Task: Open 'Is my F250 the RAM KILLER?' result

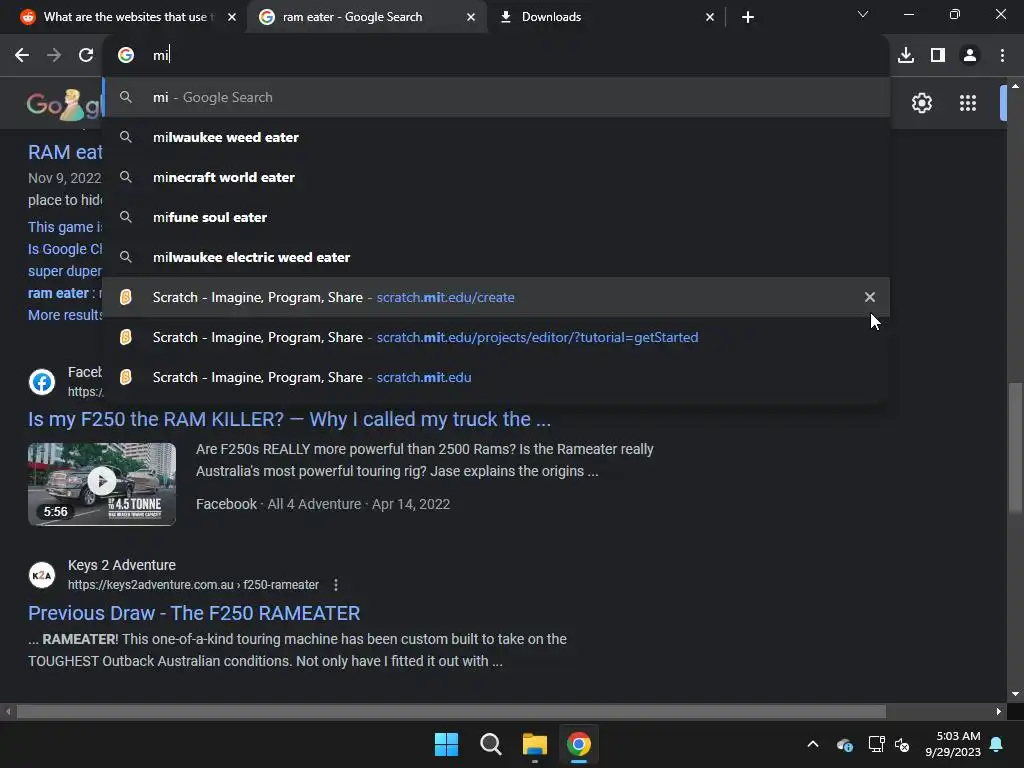Action: [289, 419]
